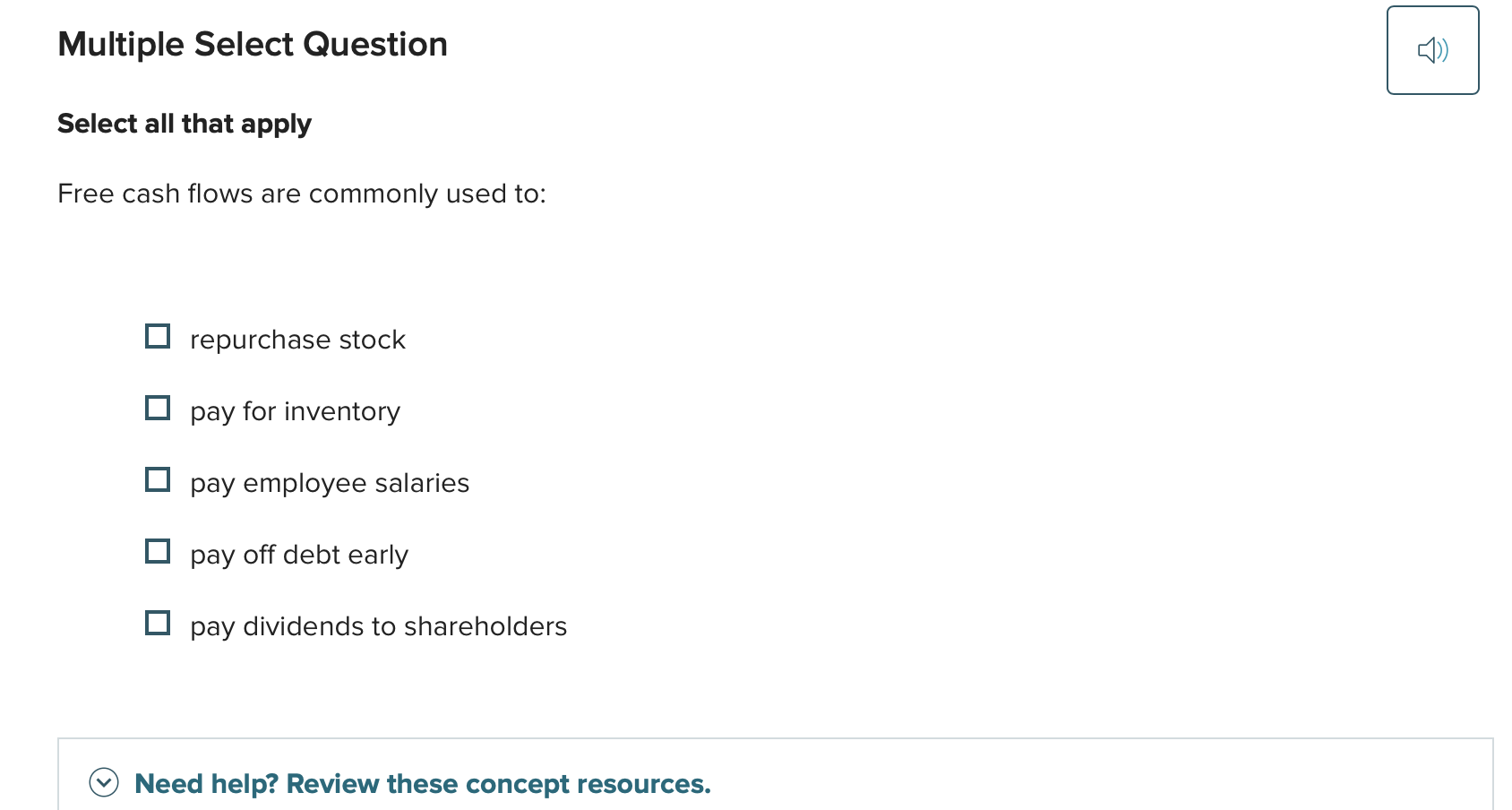The width and height of the screenshot is (1512, 810).
Task: Check the "pay off debt early" checkbox
Action: coord(158,551)
